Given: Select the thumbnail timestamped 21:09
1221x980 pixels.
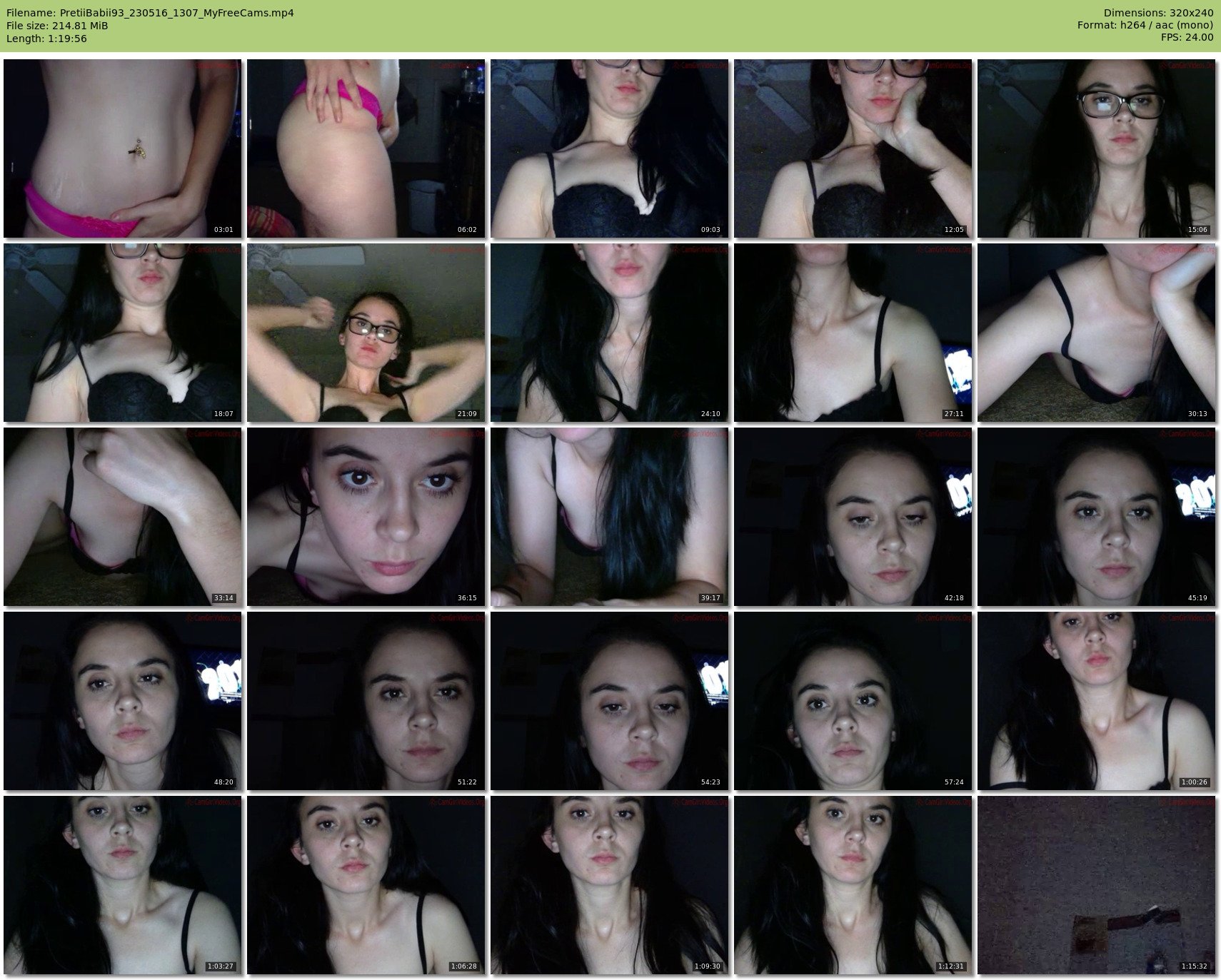Looking at the screenshot, I should [x=366, y=333].
